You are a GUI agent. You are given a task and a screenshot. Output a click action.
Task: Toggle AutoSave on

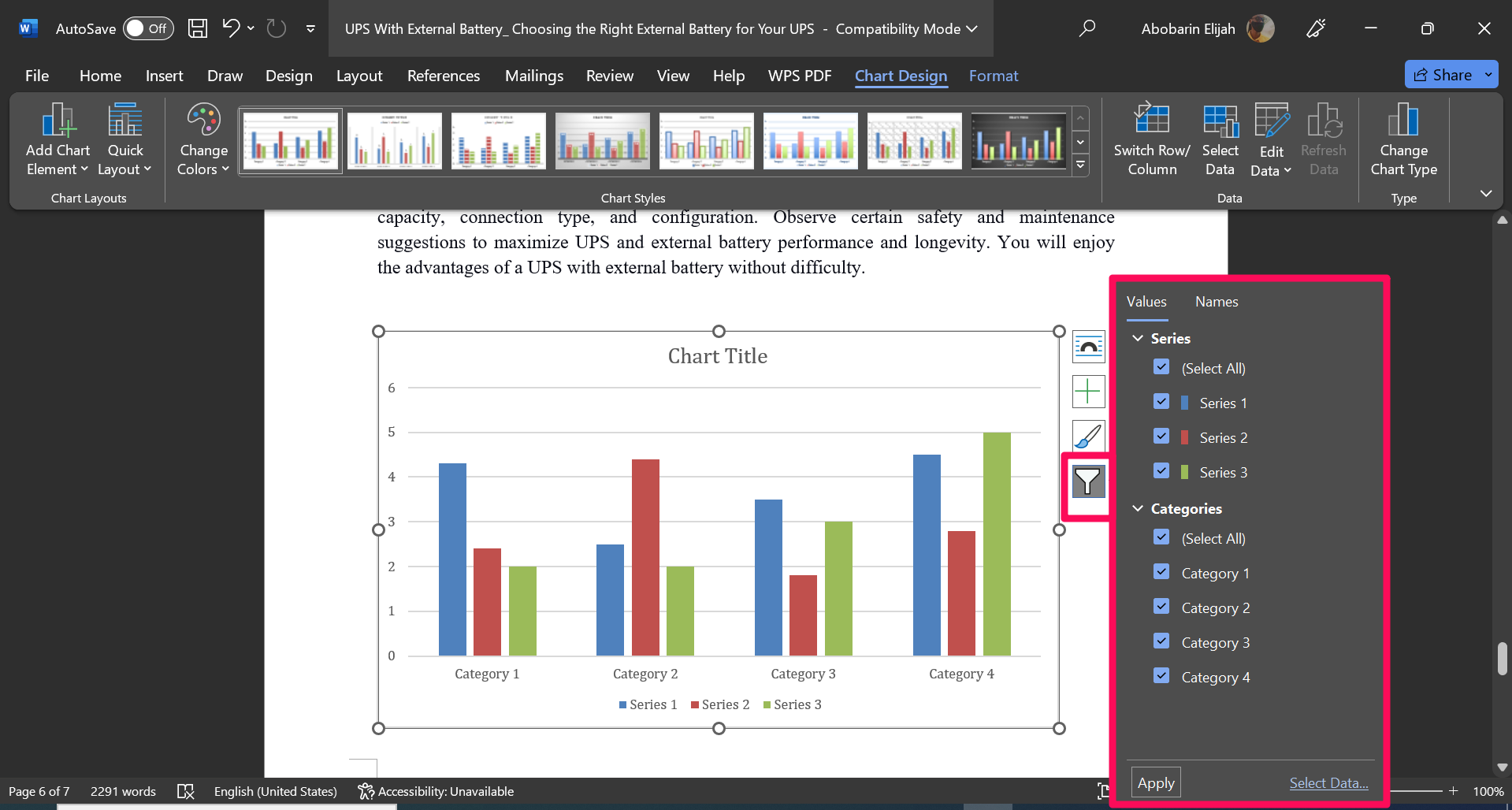[147, 28]
